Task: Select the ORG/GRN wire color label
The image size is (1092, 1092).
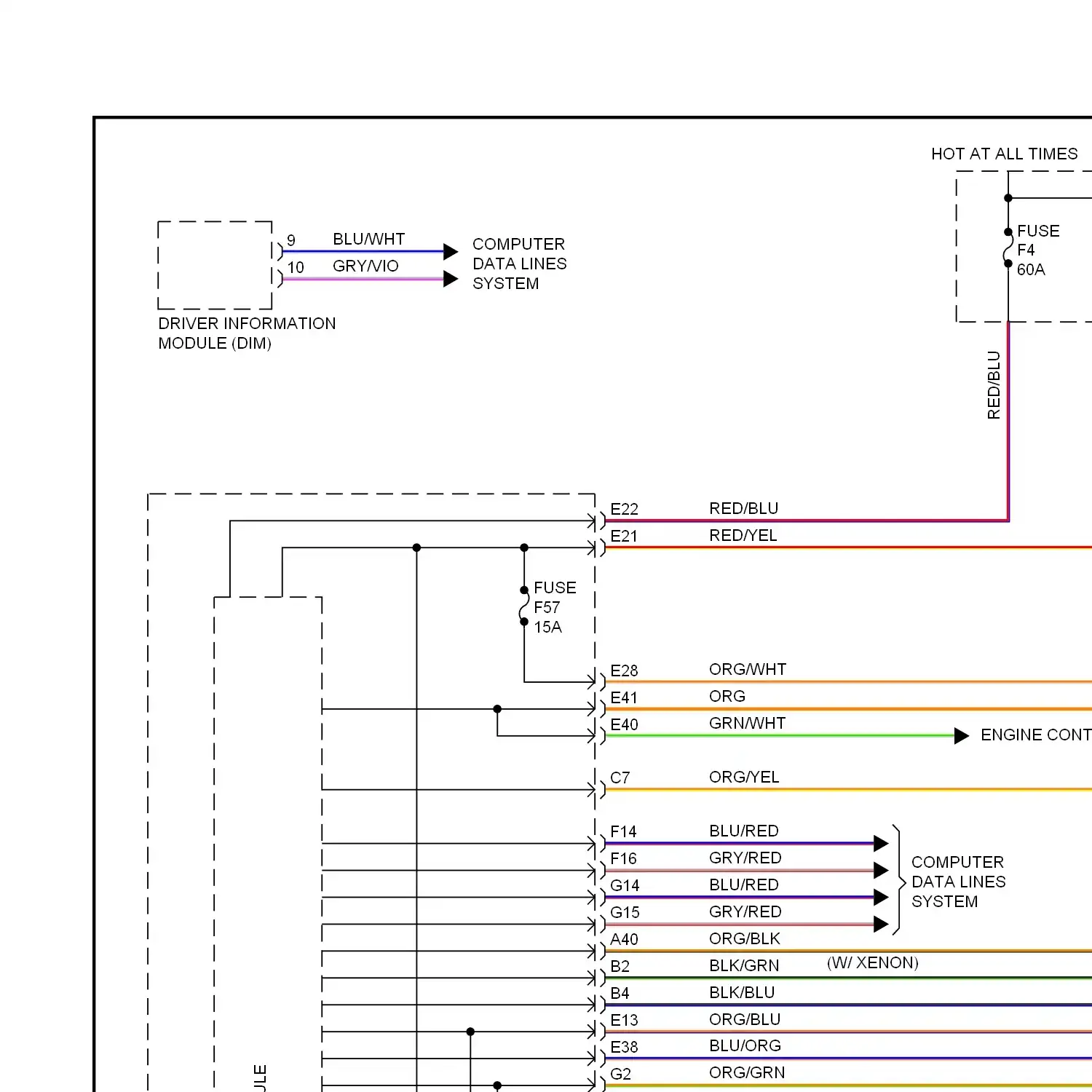Action: 747,1072
